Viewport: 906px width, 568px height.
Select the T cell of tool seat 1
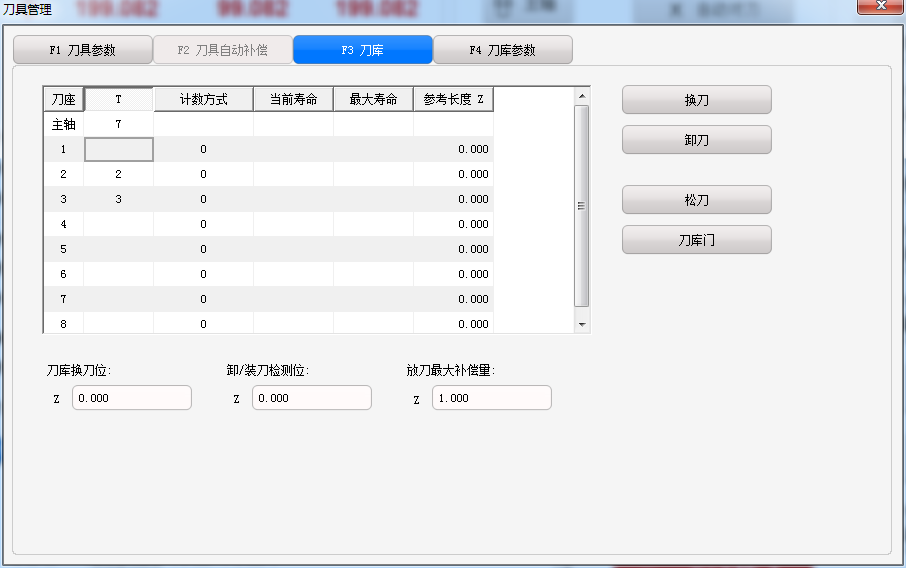[118, 149]
